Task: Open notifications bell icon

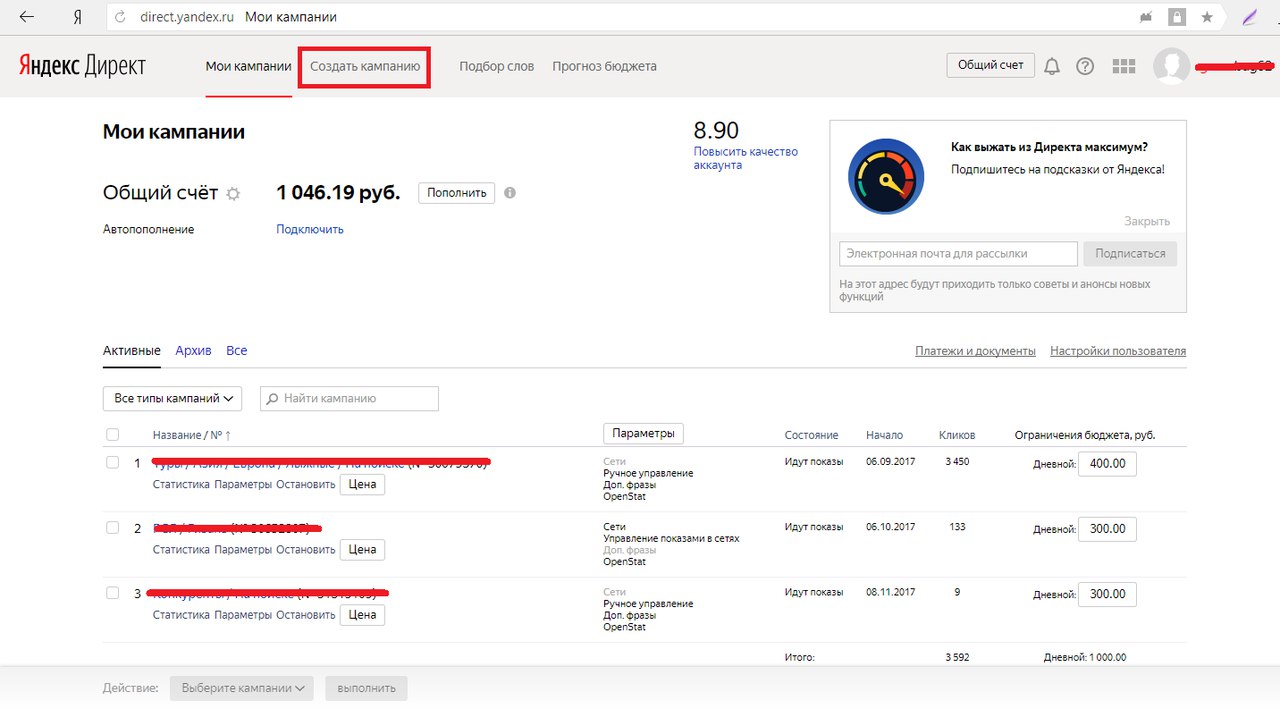Action: click(x=1052, y=66)
